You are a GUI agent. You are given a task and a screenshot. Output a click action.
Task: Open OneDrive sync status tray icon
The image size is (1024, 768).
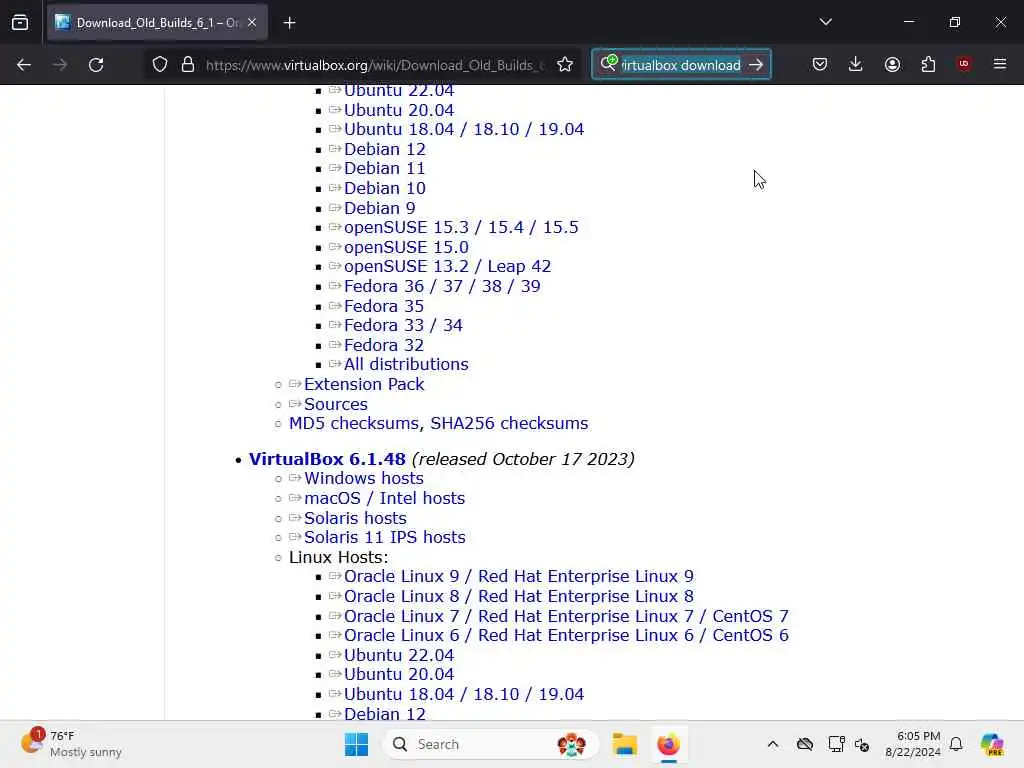click(805, 744)
